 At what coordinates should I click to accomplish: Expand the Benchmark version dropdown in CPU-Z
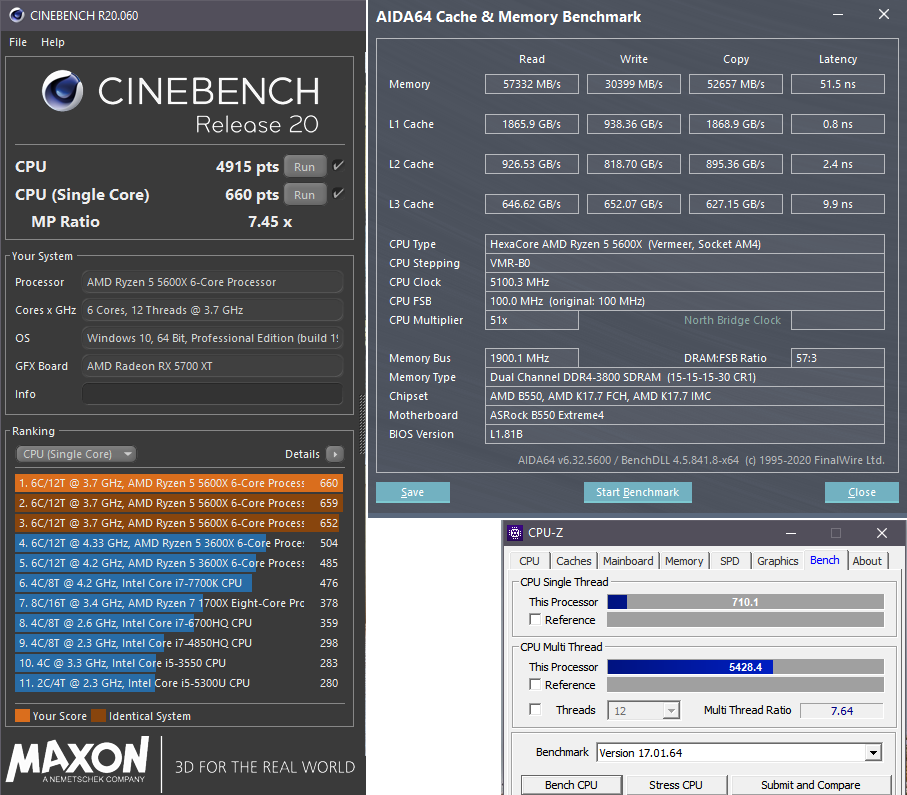click(x=873, y=753)
